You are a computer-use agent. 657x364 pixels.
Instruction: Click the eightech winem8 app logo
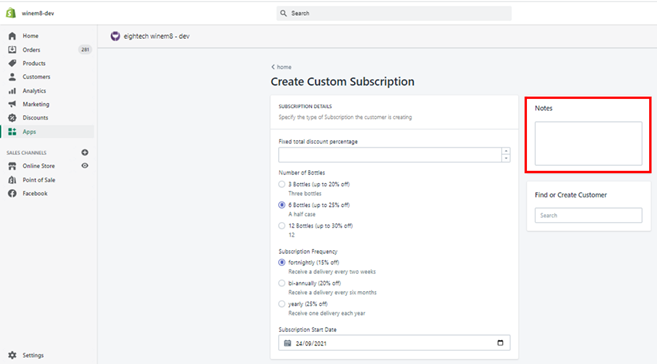point(115,36)
